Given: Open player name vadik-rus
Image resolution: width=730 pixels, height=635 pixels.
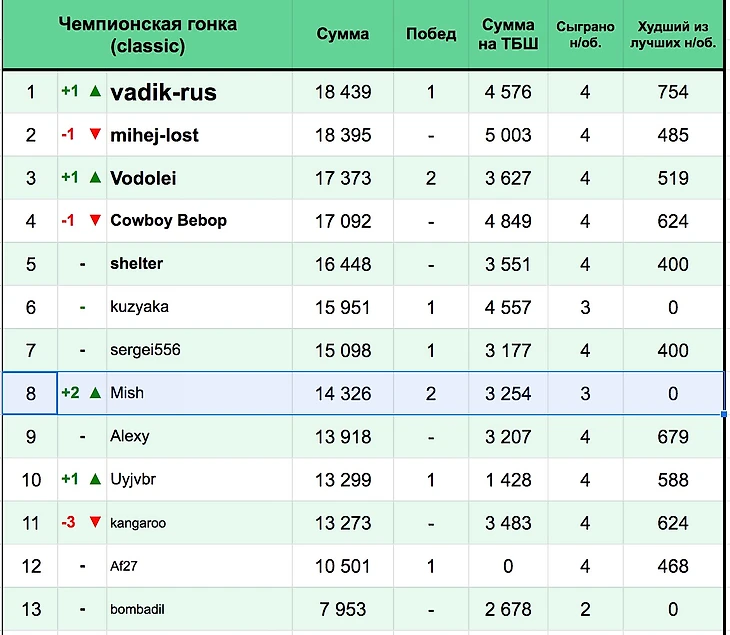Looking at the screenshot, I should click(x=163, y=92).
